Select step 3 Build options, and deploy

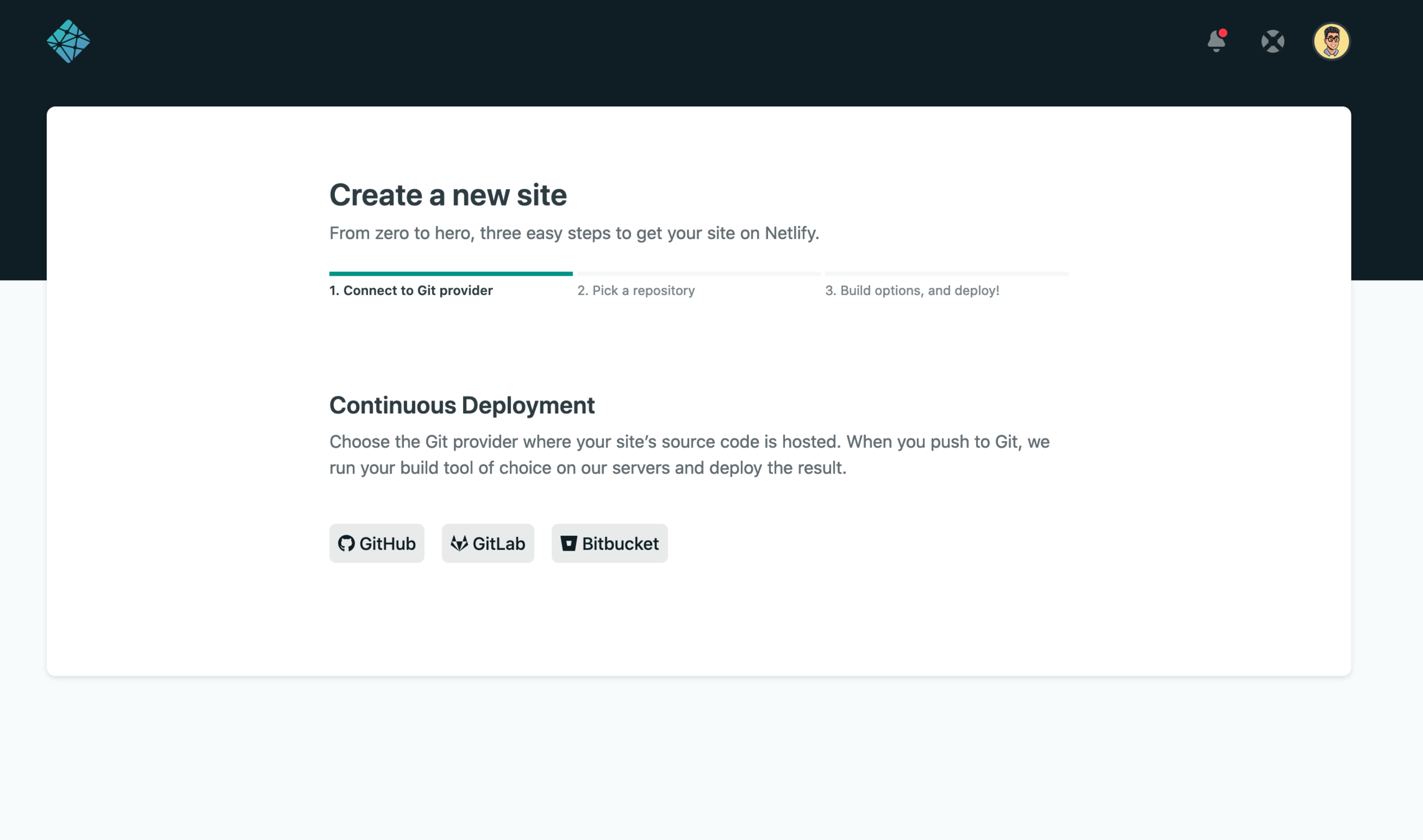[x=912, y=291]
